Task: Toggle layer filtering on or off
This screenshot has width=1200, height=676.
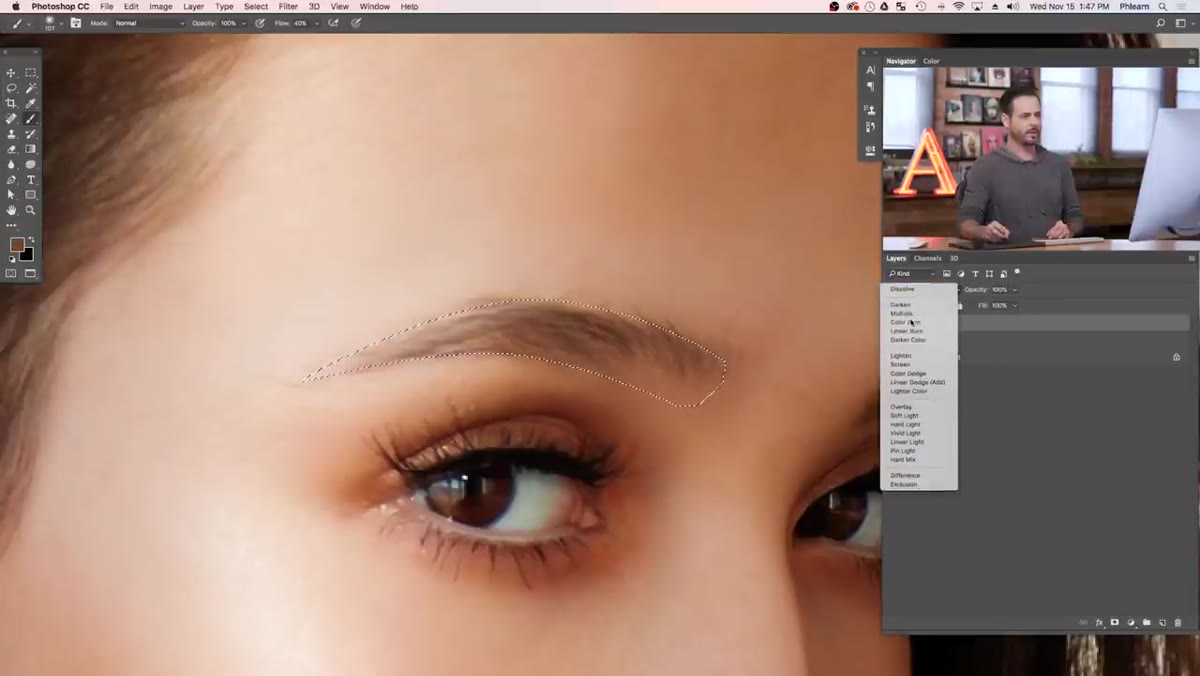Action: tap(1018, 271)
